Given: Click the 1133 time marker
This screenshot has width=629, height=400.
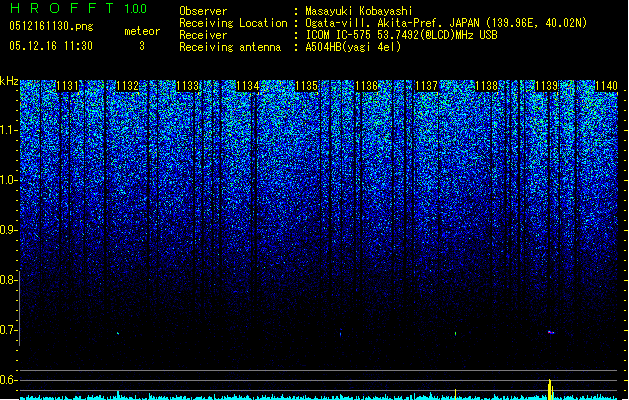Looking at the screenshot, I should click(x=188, y=86).
